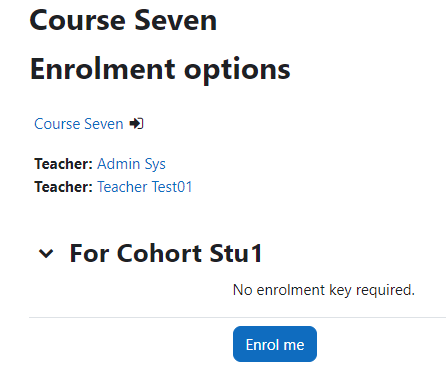The width and height of the screenshot is (446, 384).
Task: Collapse the section using the down chevron
Action: (46, 254)
